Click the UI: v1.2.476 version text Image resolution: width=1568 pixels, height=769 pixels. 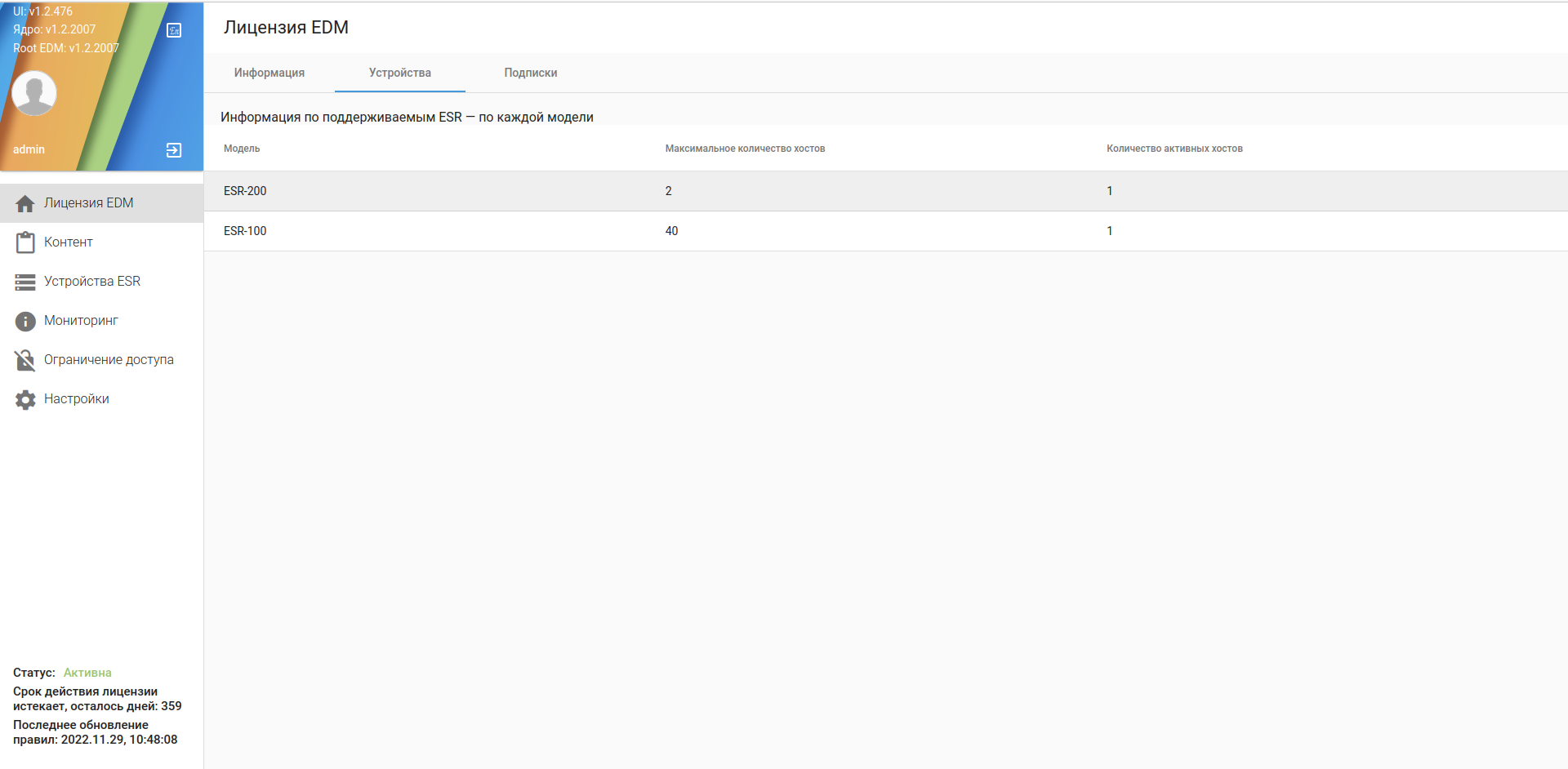point(42,11)
